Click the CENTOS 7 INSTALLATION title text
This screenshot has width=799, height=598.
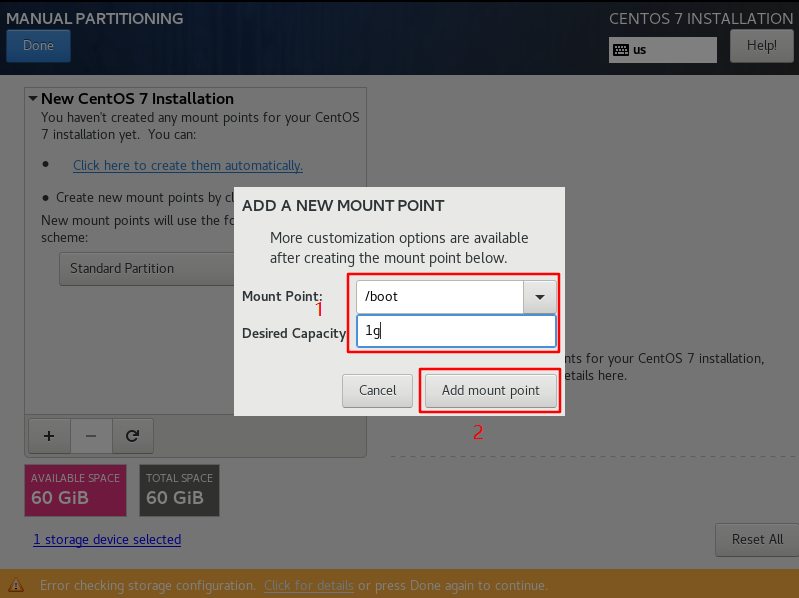pyautogui.click(x=701, y=18)
